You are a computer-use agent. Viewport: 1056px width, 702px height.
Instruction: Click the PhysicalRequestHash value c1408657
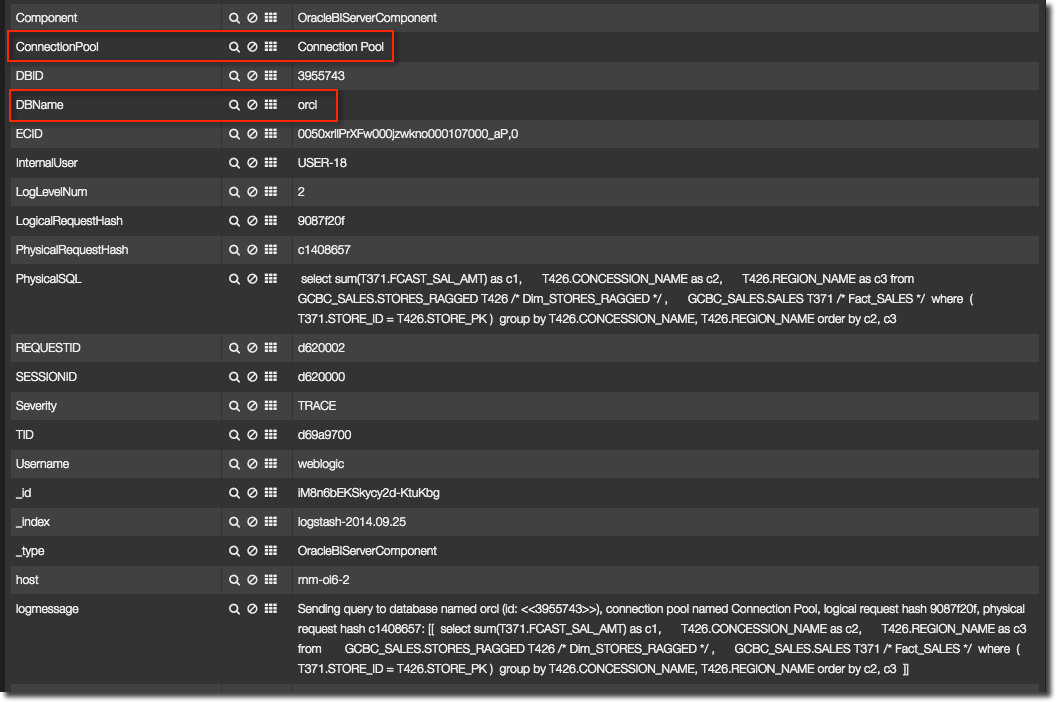(324, 250)
